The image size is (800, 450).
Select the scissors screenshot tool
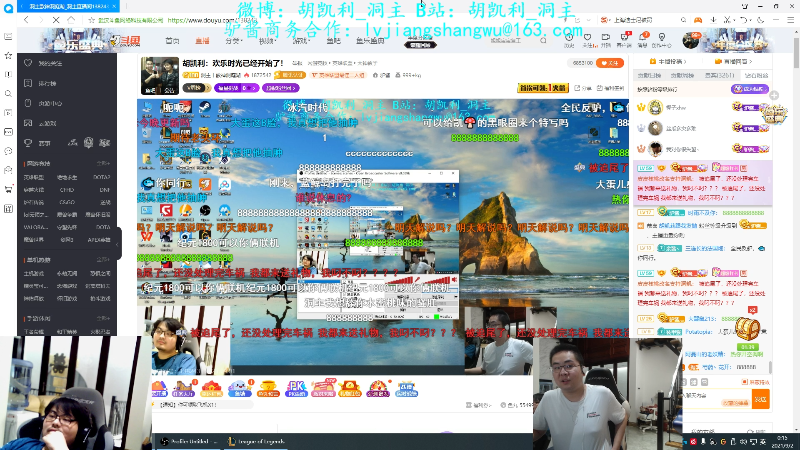coord(728,20)
